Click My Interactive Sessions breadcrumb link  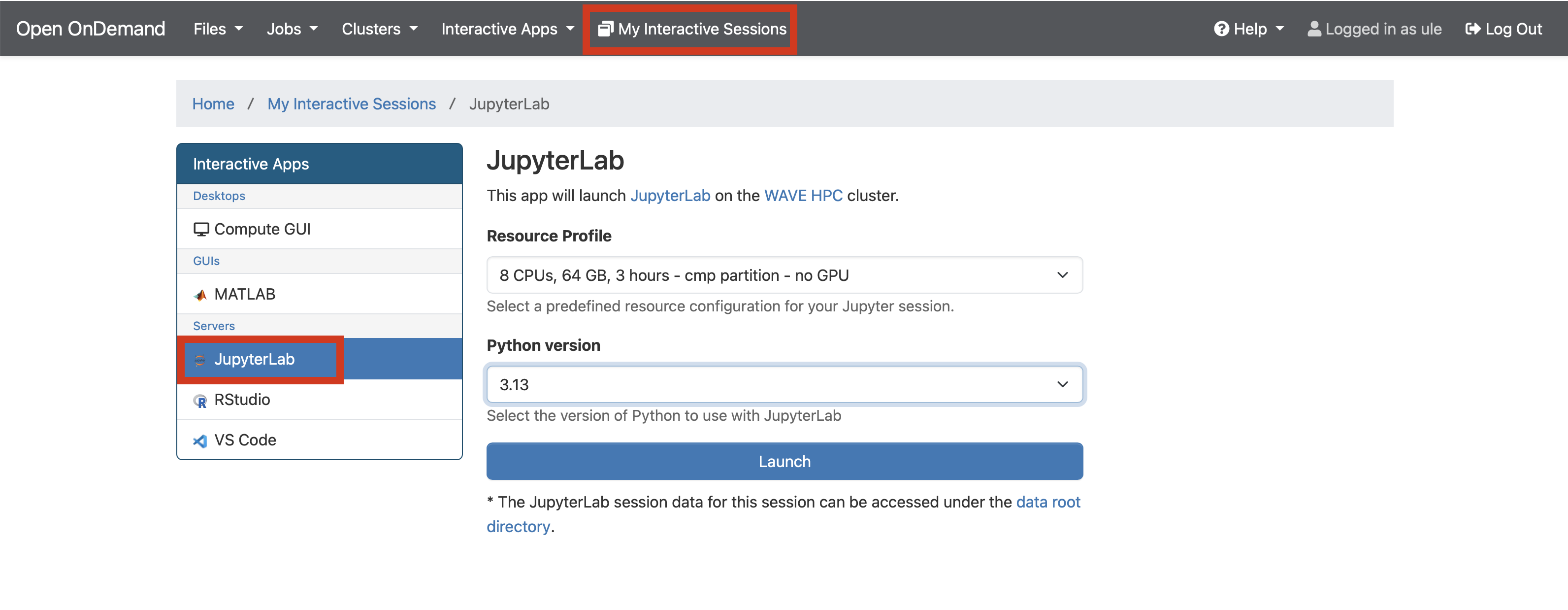[x=351, y=103]
